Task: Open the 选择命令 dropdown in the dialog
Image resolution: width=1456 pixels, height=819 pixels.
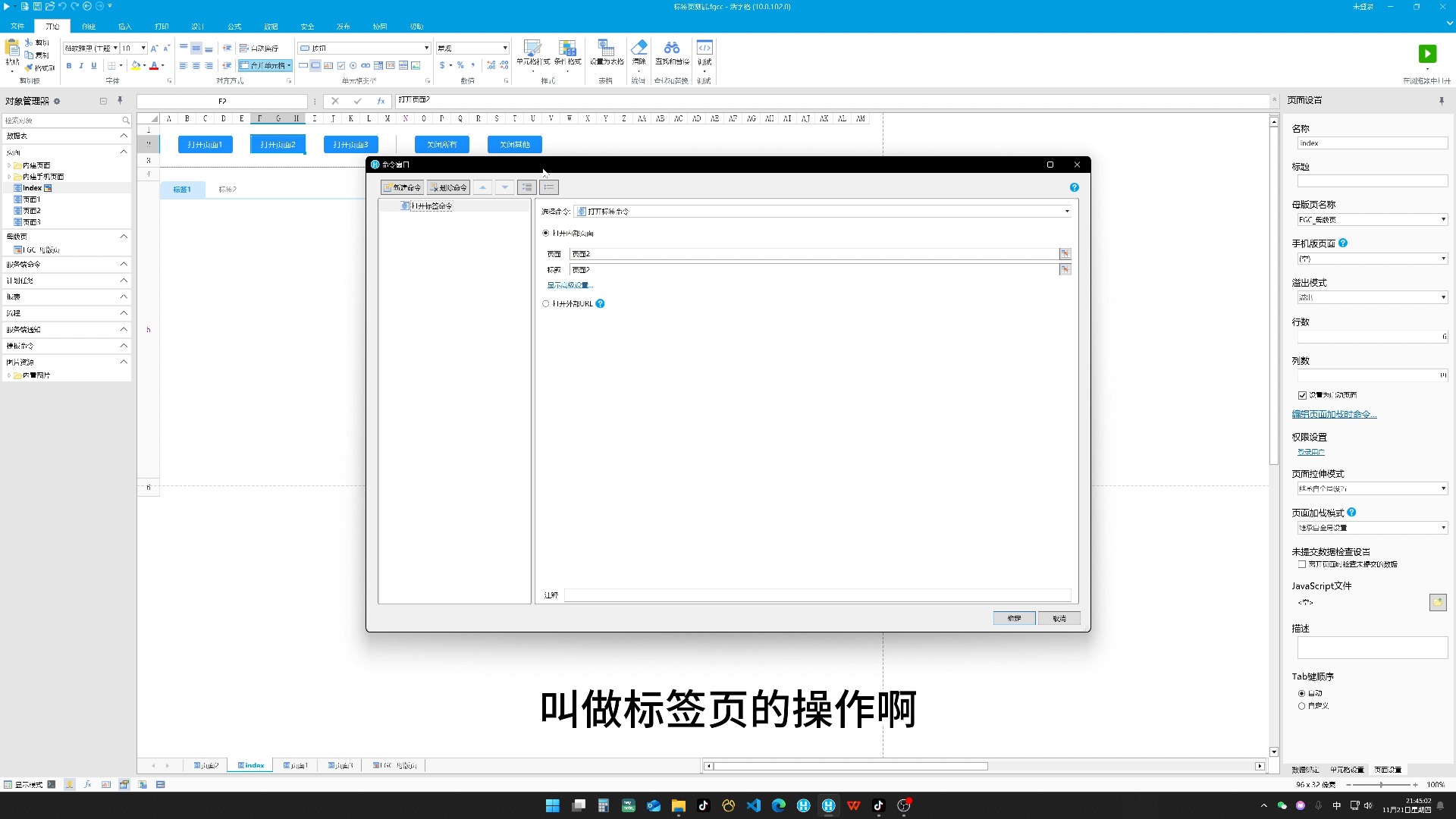Action: pos(1066,211)
